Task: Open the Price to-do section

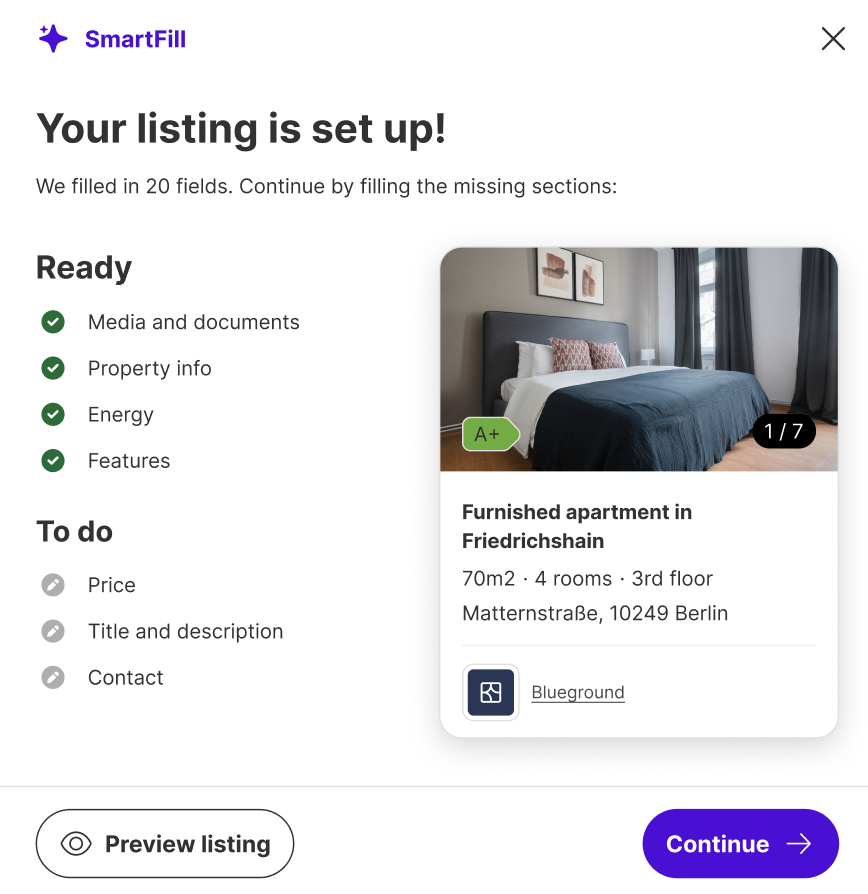Action: click(112, 585)
